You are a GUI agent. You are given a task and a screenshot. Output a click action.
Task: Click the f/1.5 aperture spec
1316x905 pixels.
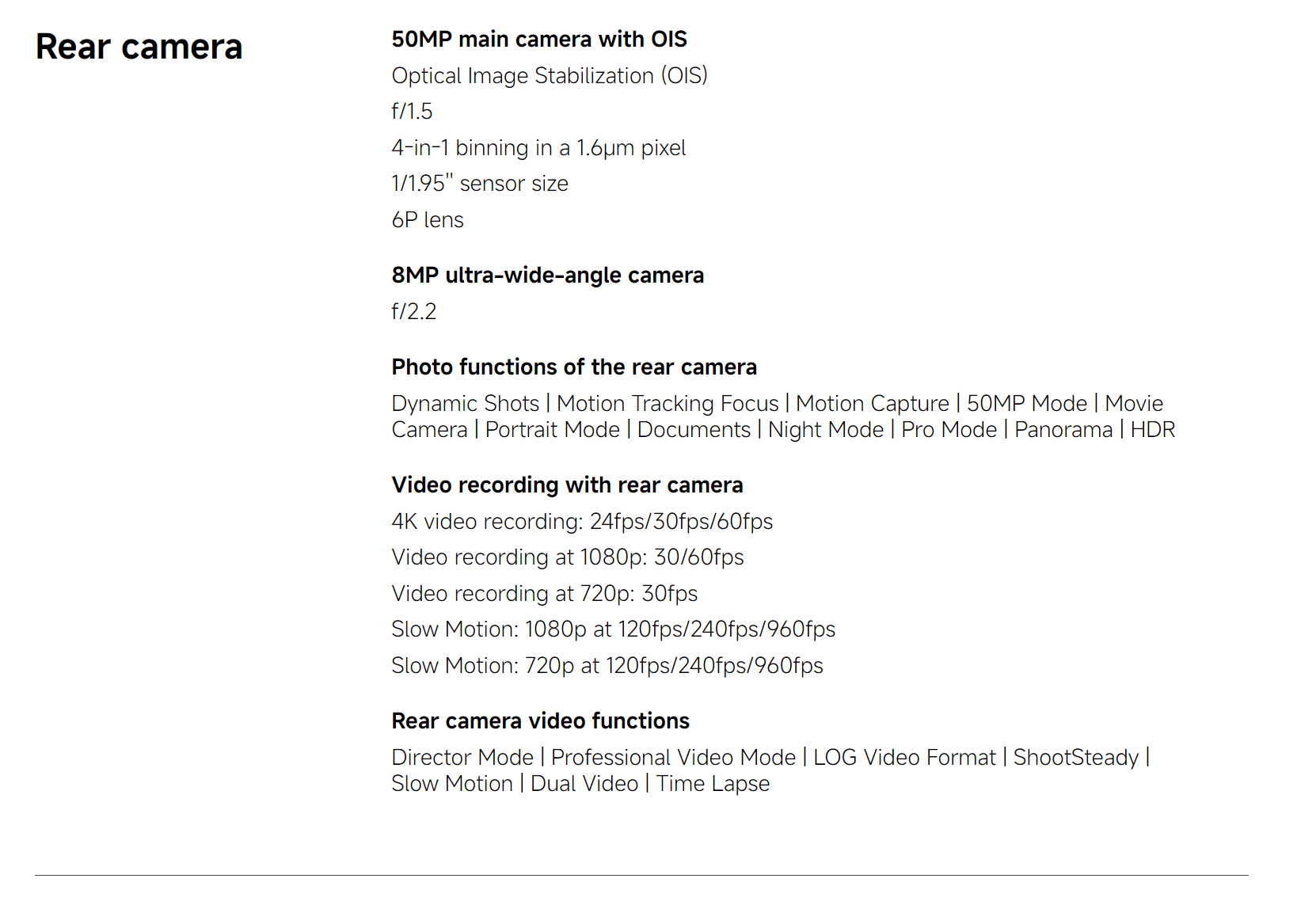[x=412, y=112]
